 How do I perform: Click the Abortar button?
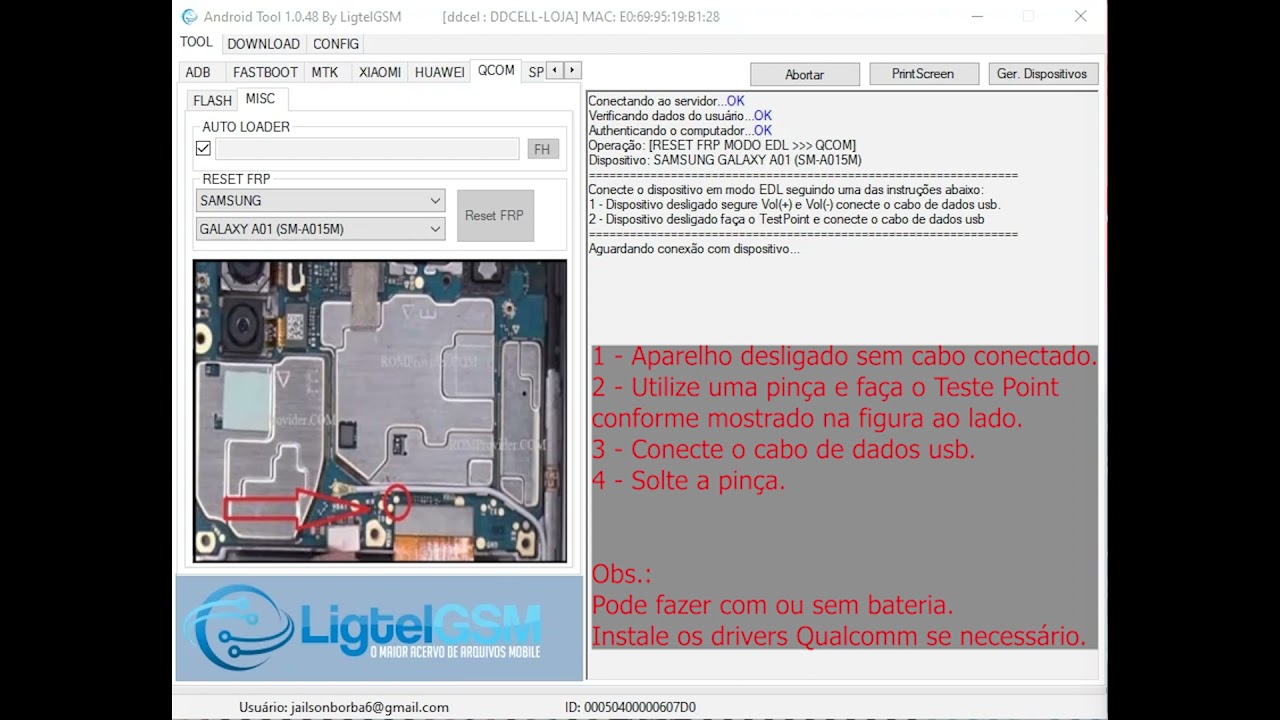tap(805, 74)
